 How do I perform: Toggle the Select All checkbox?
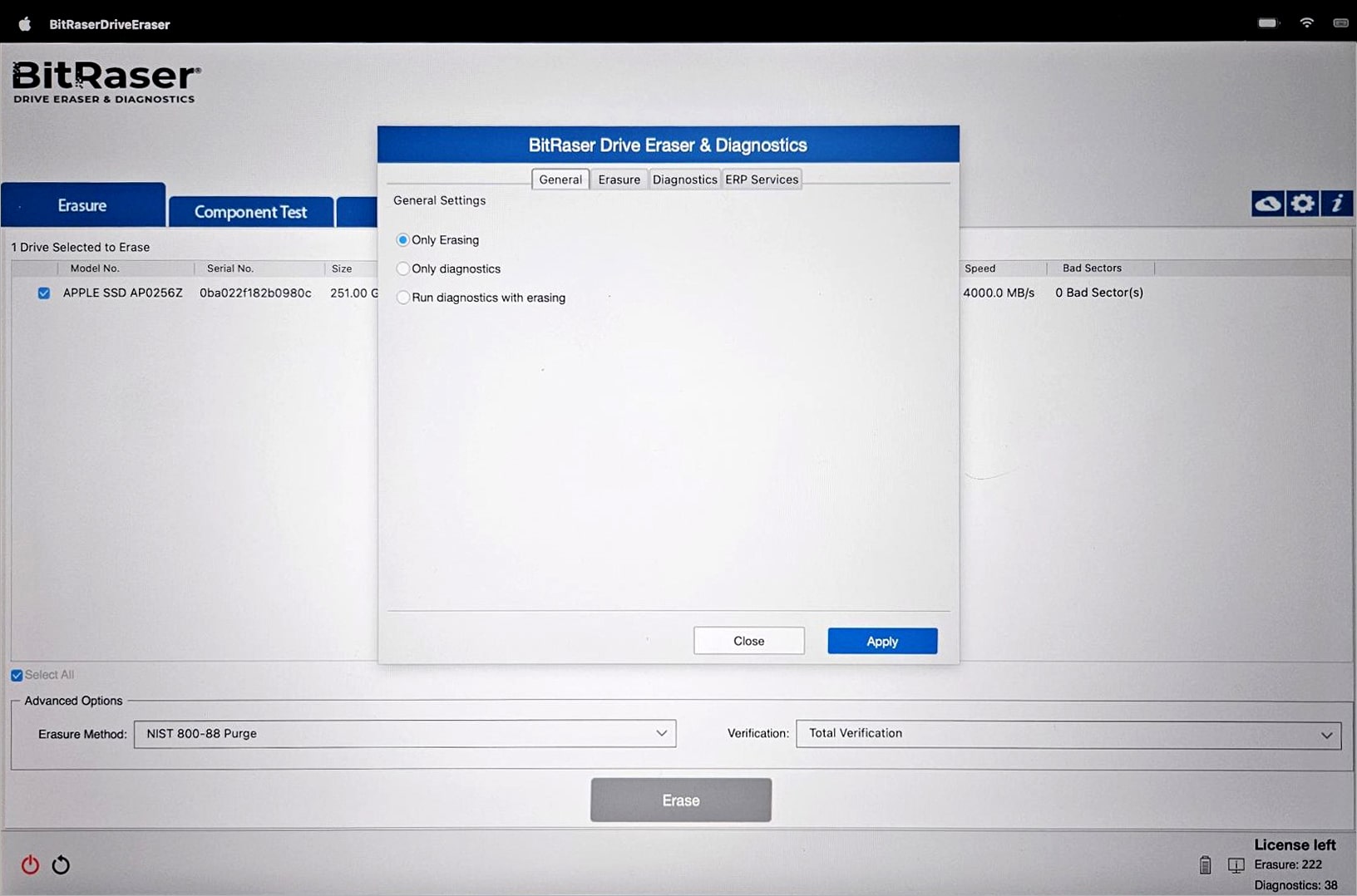17,675
